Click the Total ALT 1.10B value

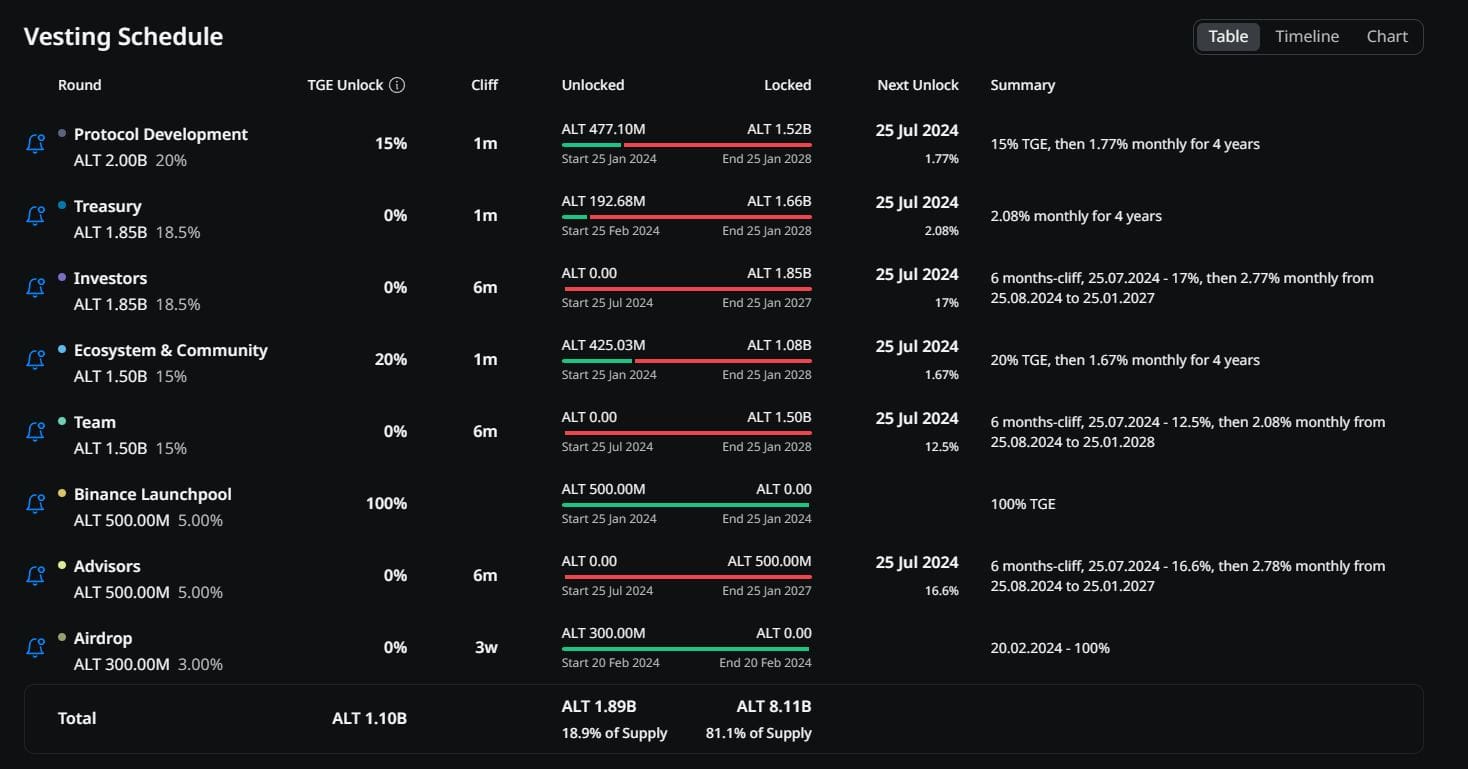(x=369, y=718)
